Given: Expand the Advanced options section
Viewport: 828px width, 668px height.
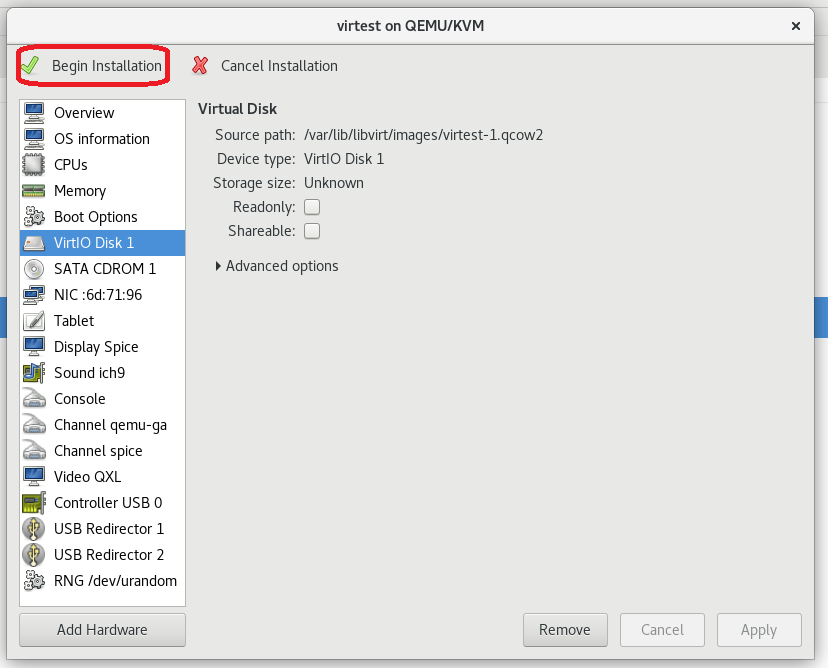Looking at the screenshot, I should click(277, 266).
